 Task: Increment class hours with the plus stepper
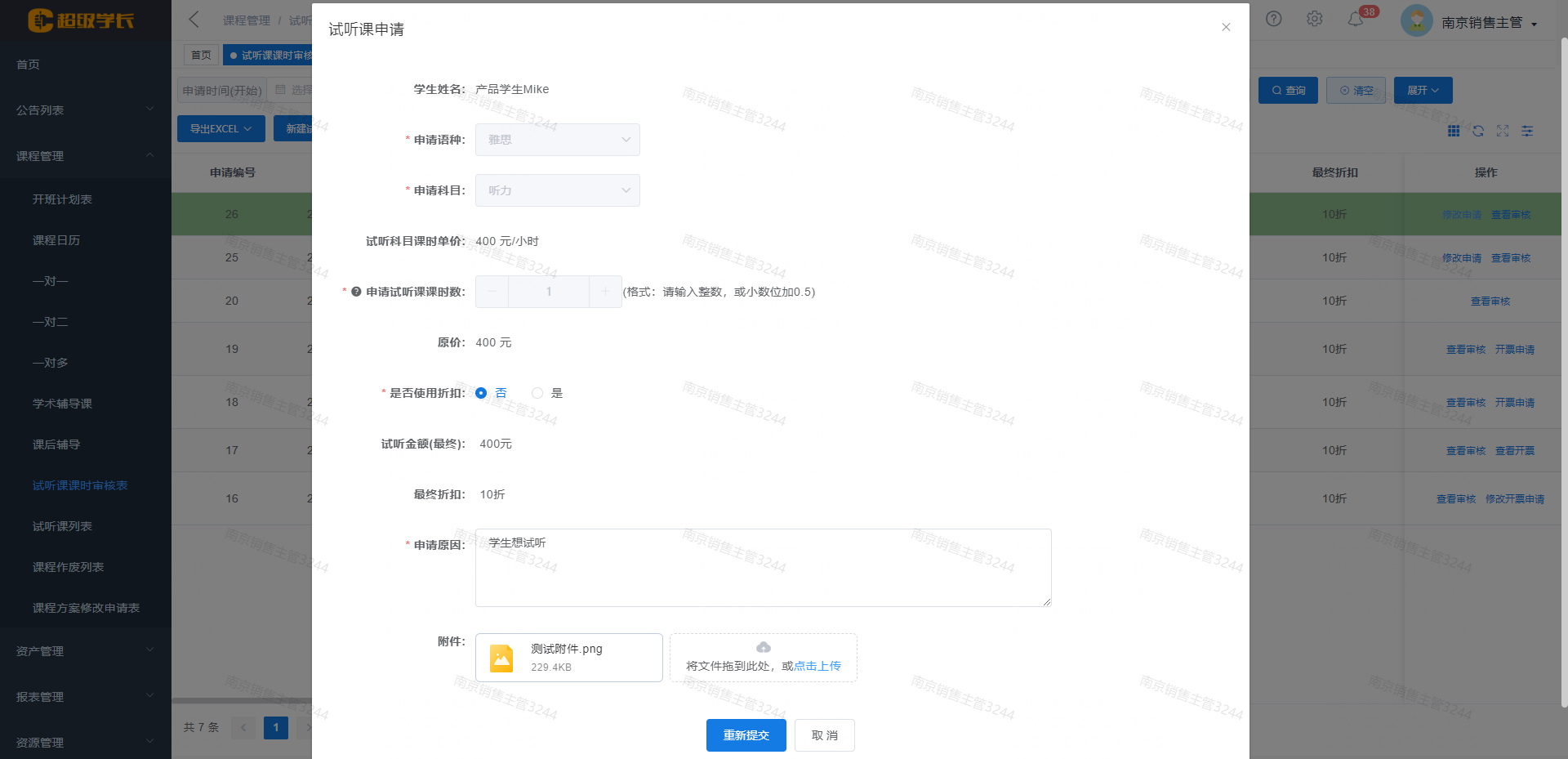605,292
